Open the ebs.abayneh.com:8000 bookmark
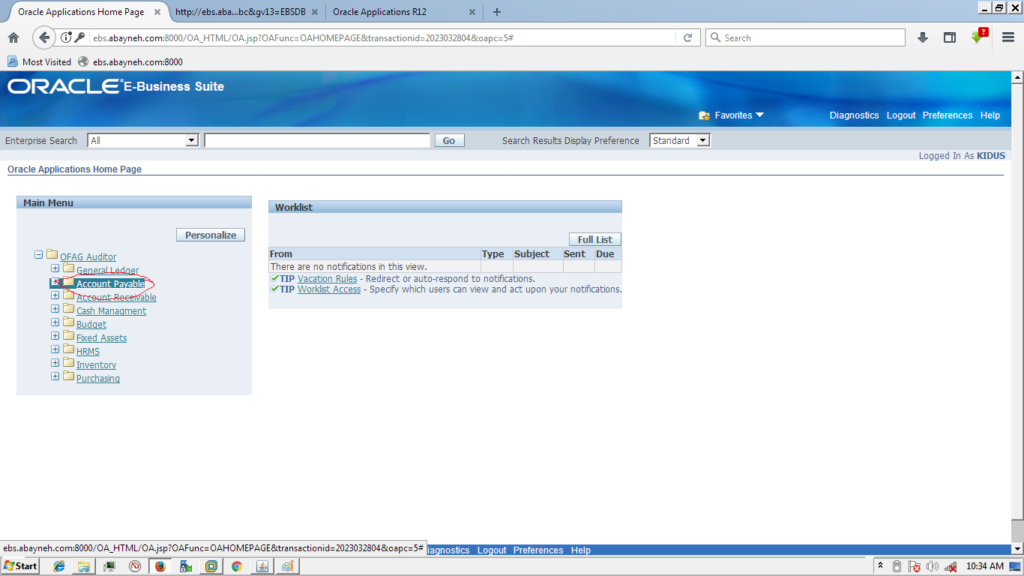 pyautogui.click(x=131, y=62)
